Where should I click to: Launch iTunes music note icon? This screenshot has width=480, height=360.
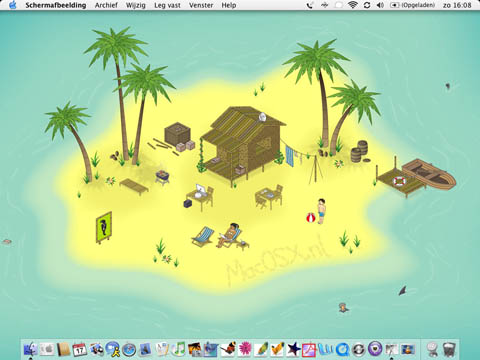pos(179,349)
